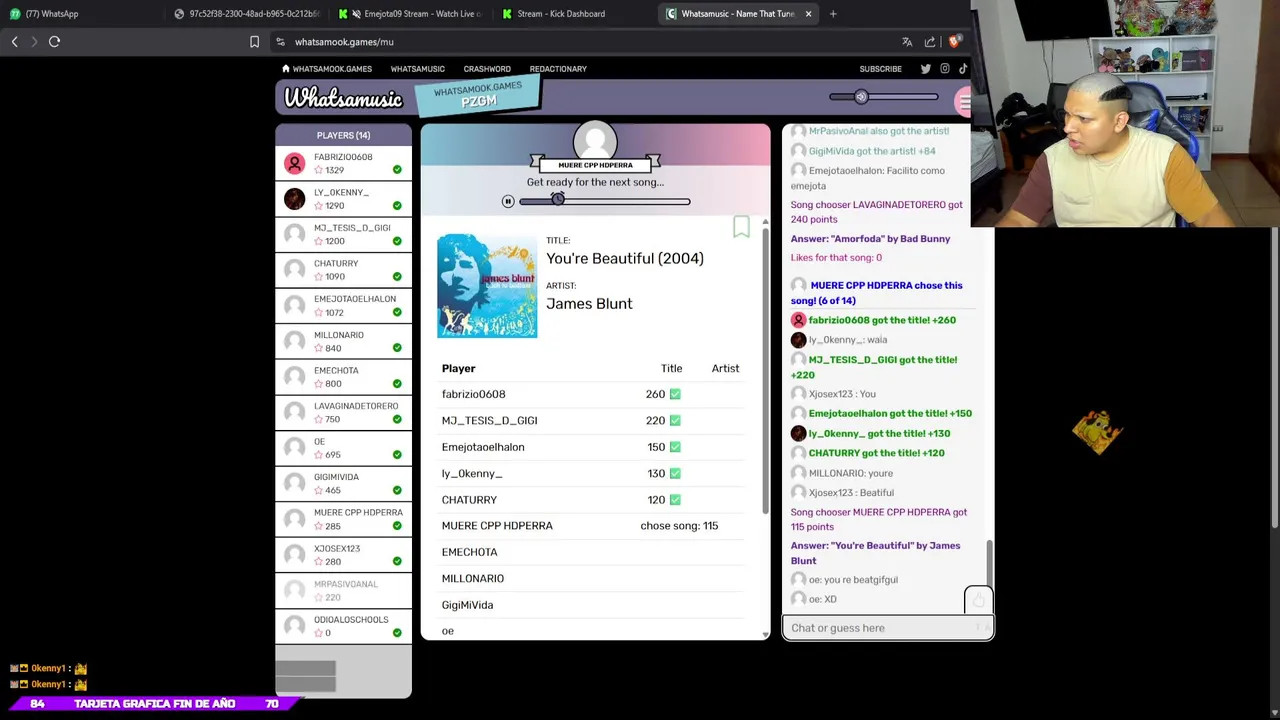1280x720 pixels.
Task: Click the PLAYERS (14) header
Action: click(343, 135)
